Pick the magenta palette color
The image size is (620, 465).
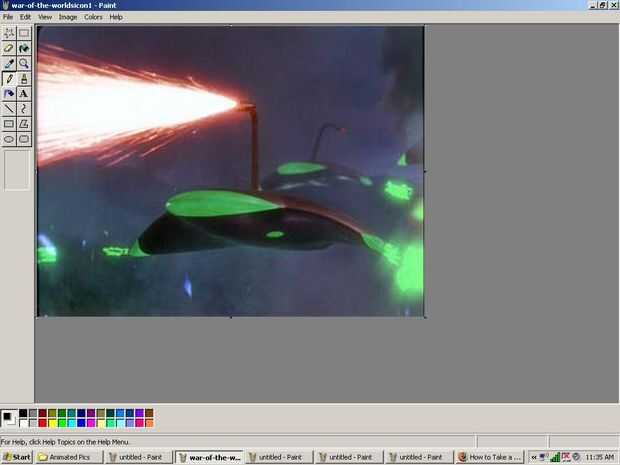coord(91,423)
